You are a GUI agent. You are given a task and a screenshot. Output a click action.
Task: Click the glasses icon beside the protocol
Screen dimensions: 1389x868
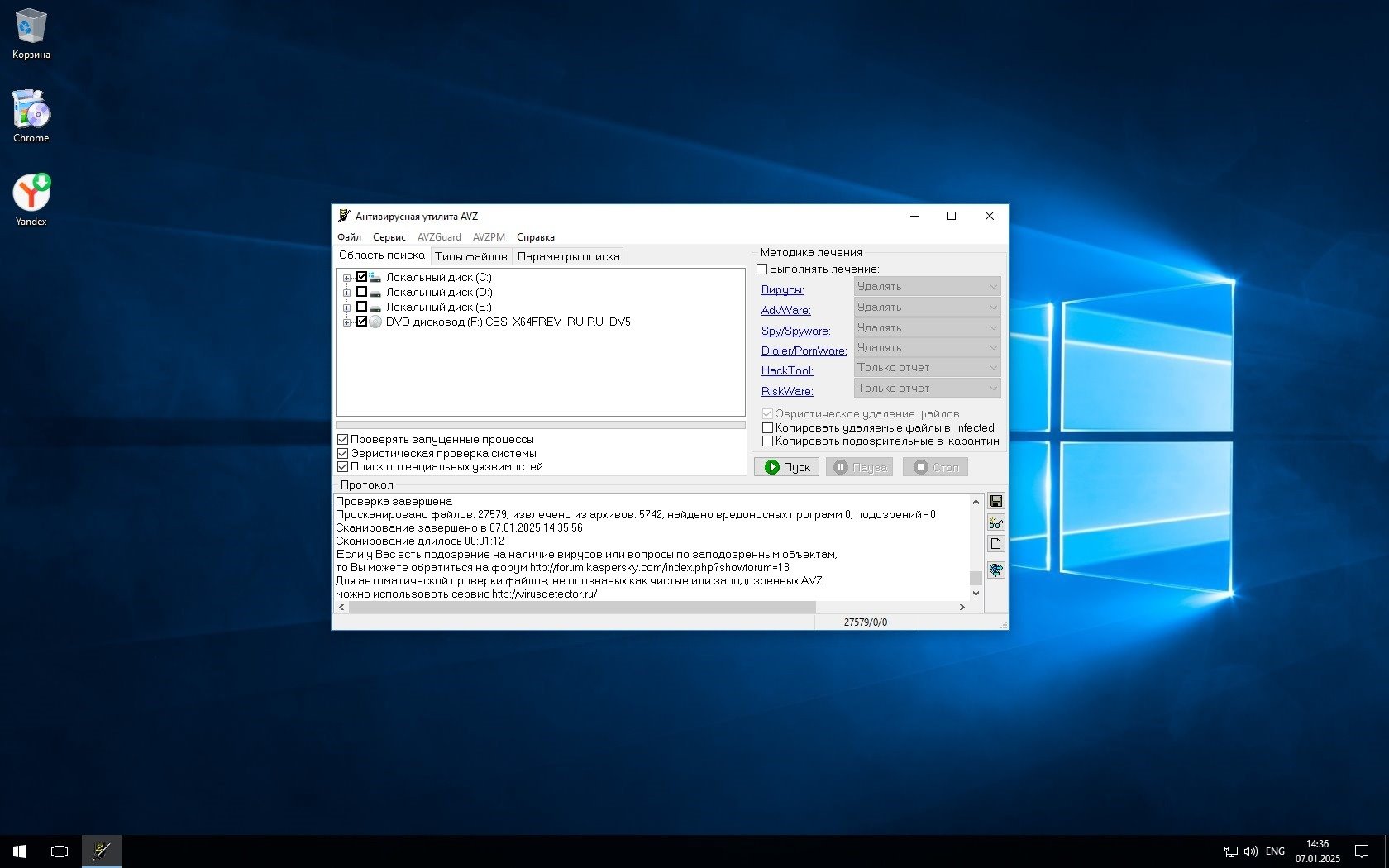tap(995, 522)
